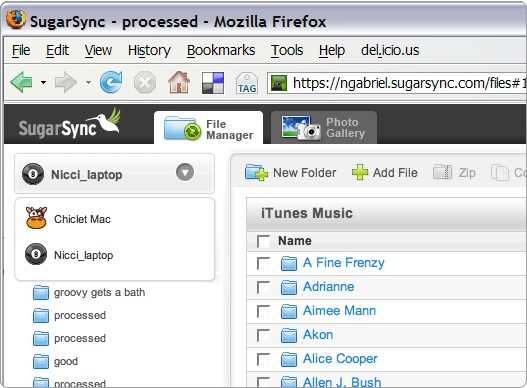Open the A Fine Frenzy folder link
527x388 pixels.
[x=343, y=263]
